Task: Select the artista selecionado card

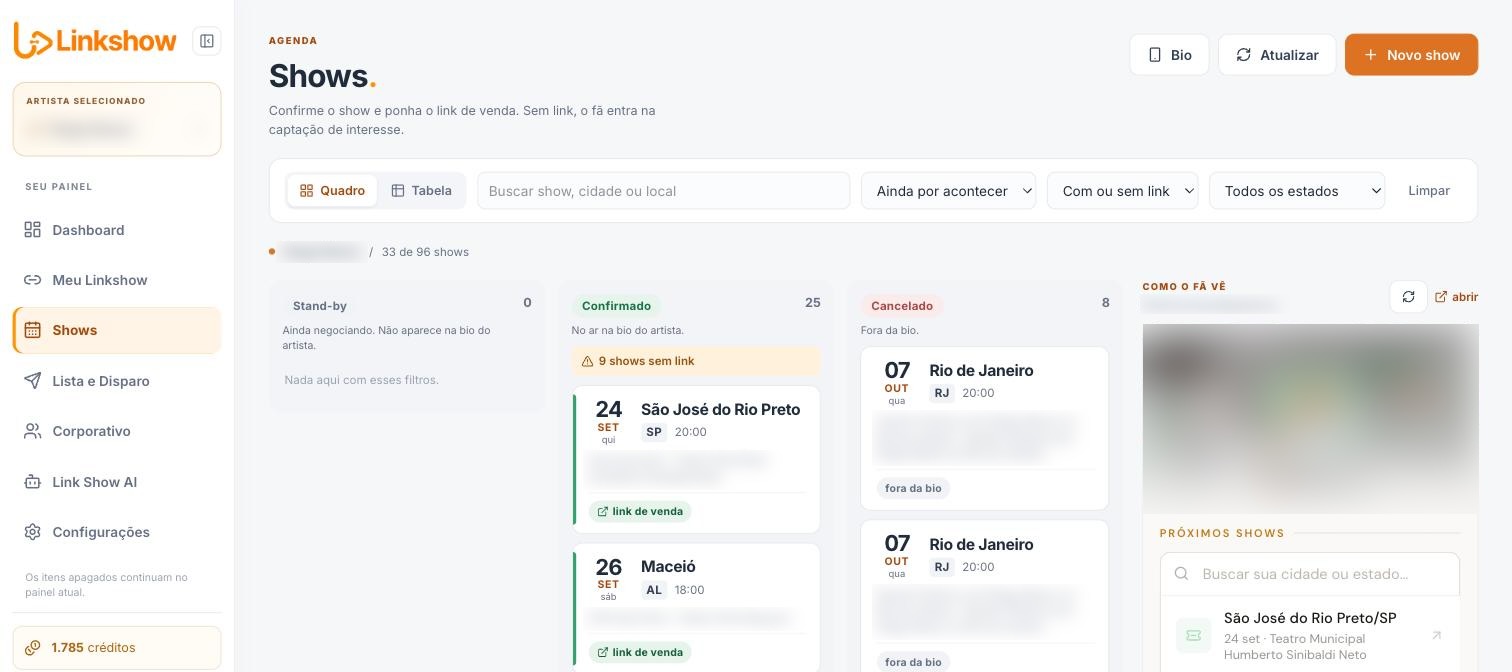Action: pyautogui.click(x=117, y=119)
